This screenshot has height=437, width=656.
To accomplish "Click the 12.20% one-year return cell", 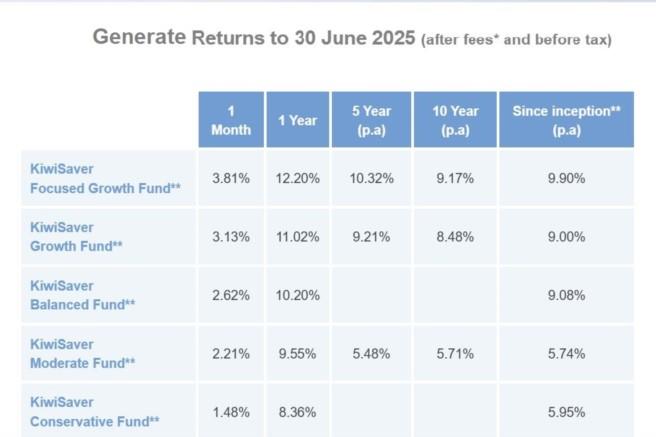I will click(297, 178).
